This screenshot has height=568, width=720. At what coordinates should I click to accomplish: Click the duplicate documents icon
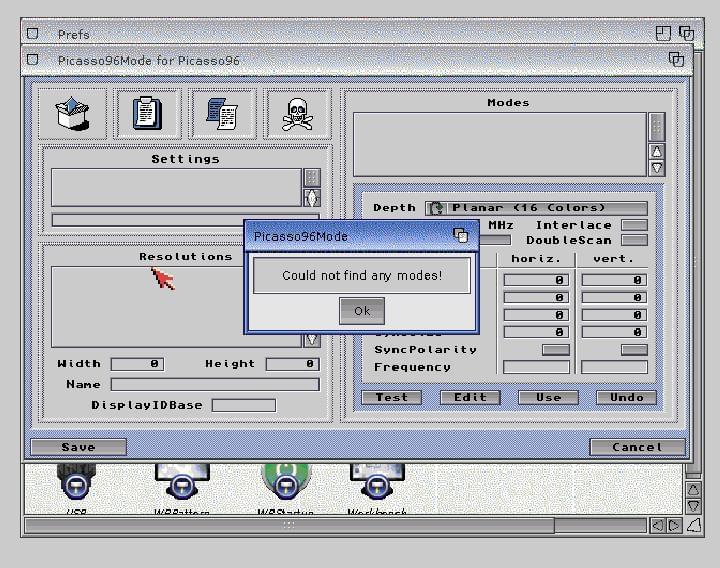pos(222,113)
